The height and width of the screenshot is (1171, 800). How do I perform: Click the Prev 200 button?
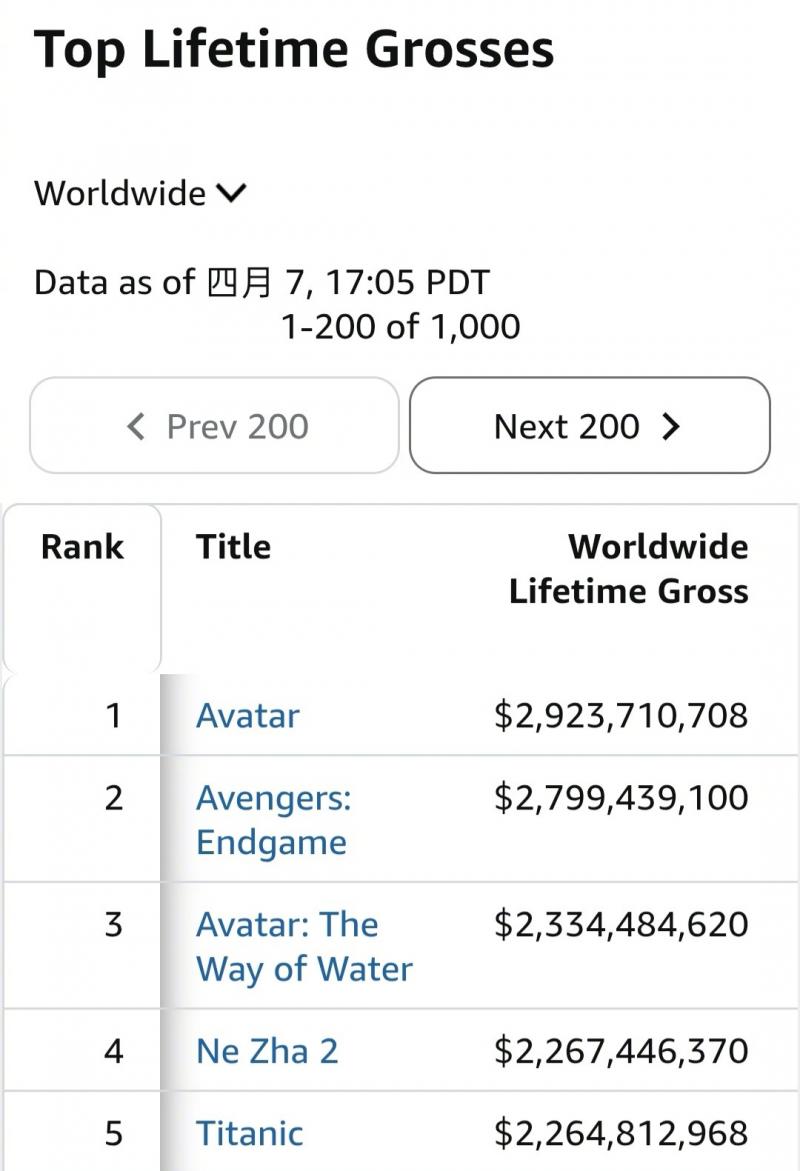[x=214, y=426]
